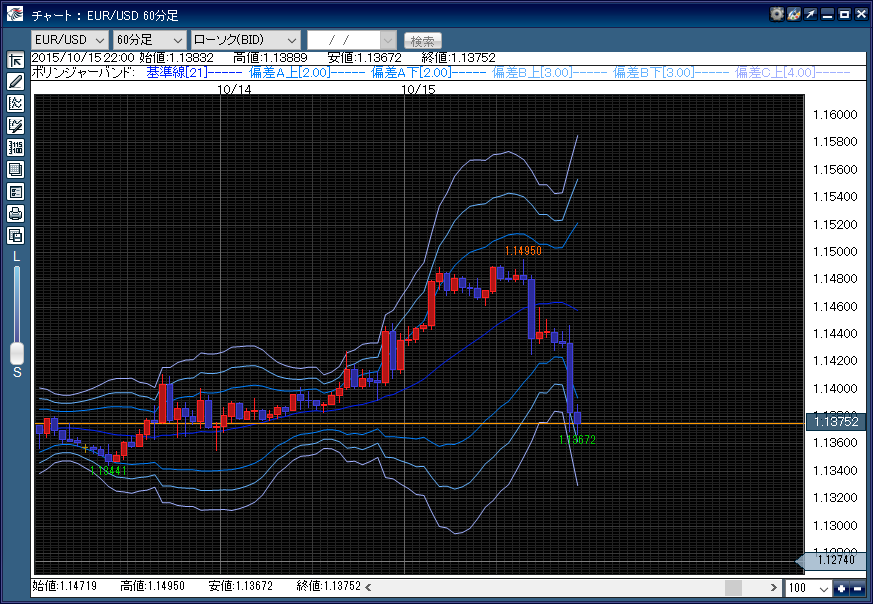The width and height of the screenshot is (873, 604).
Task: Open the checklist settings icon in sidebar
Action: point(16,191)
